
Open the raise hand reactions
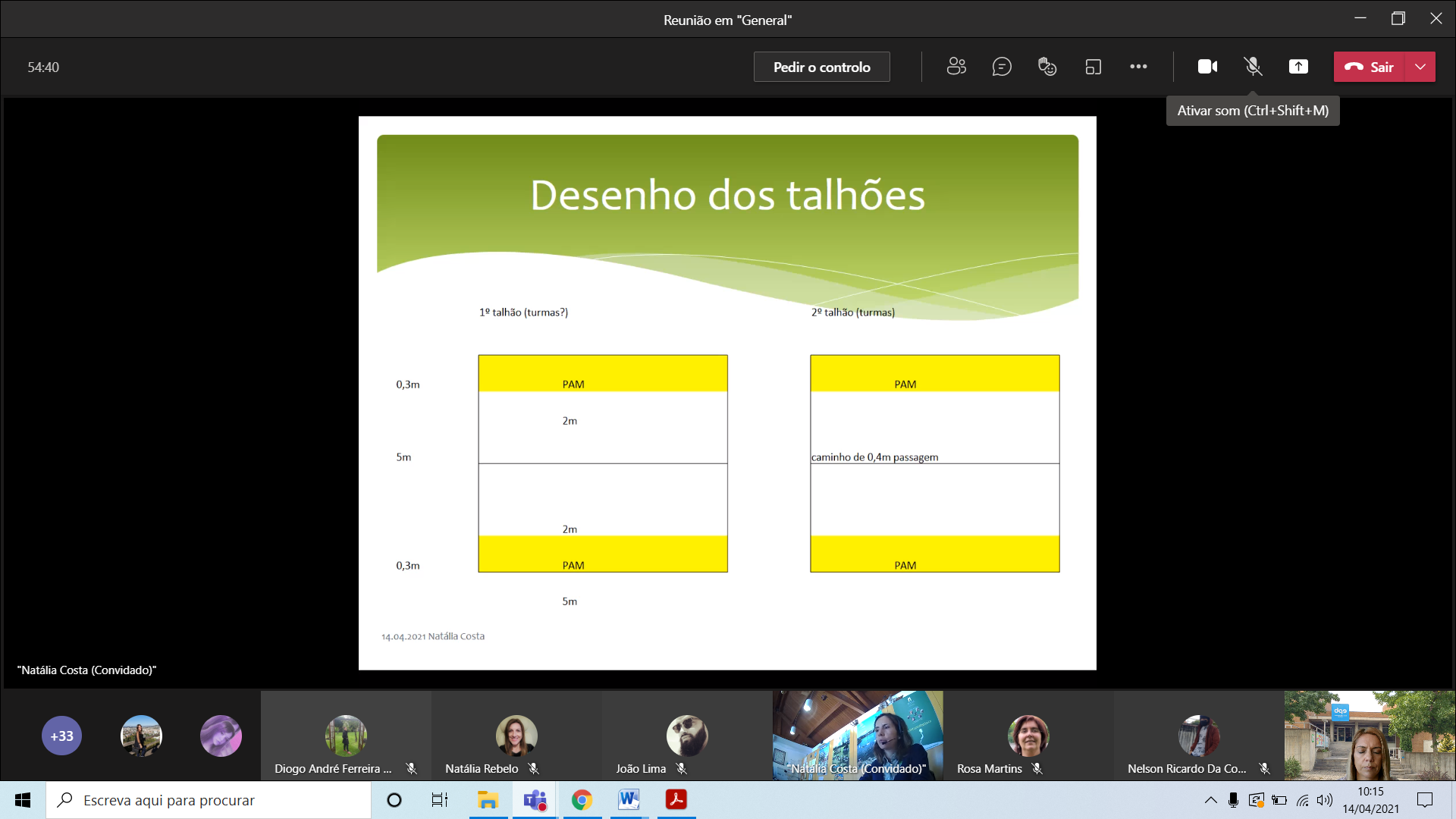pyautogui.click(x=1047, y=67)
